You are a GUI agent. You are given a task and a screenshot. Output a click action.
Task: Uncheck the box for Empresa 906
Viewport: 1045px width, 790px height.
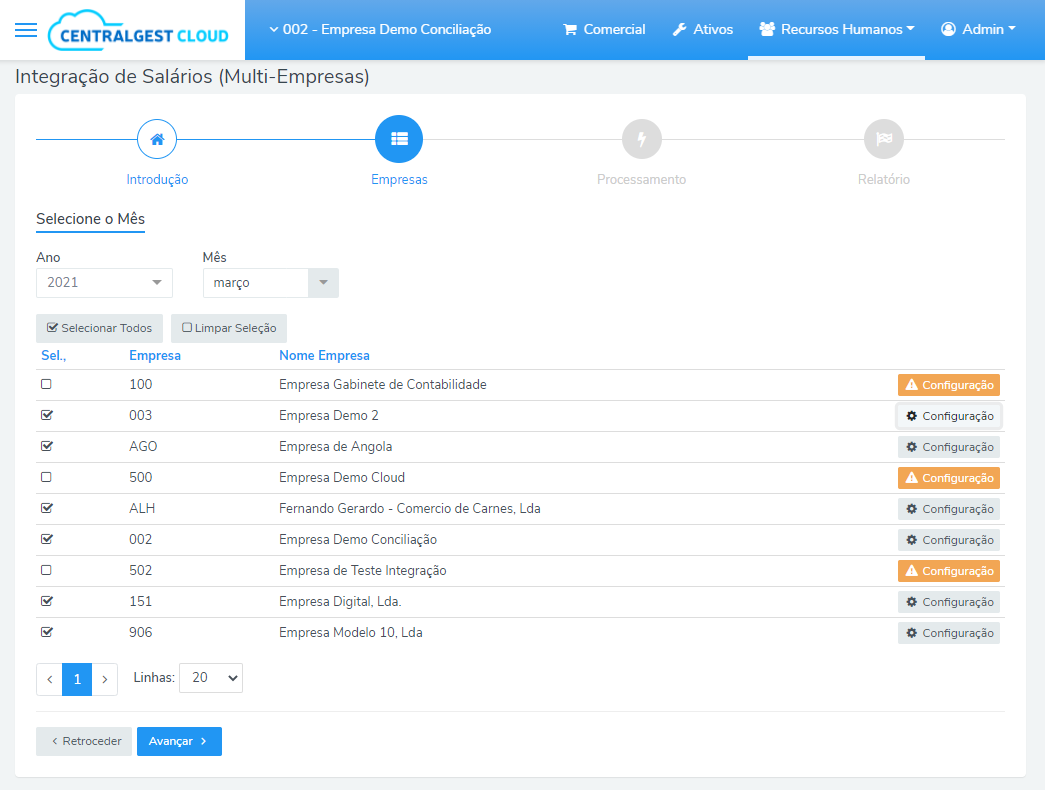coord(46,632)
